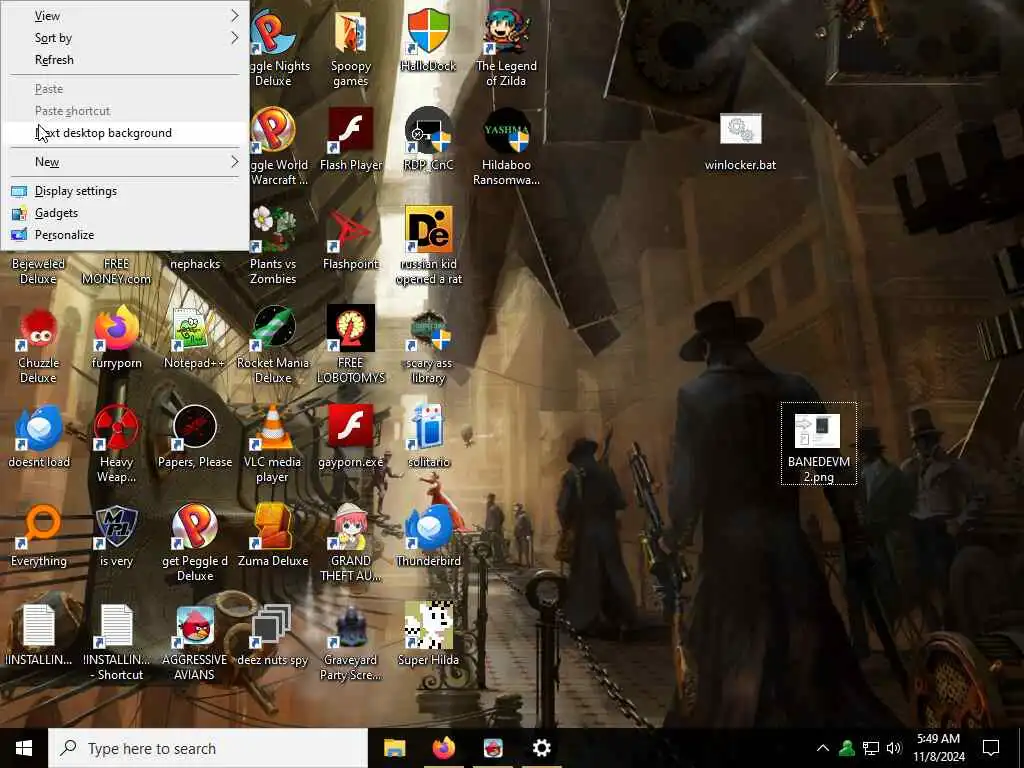Select the Everything search shortcut

pos(39,526)
